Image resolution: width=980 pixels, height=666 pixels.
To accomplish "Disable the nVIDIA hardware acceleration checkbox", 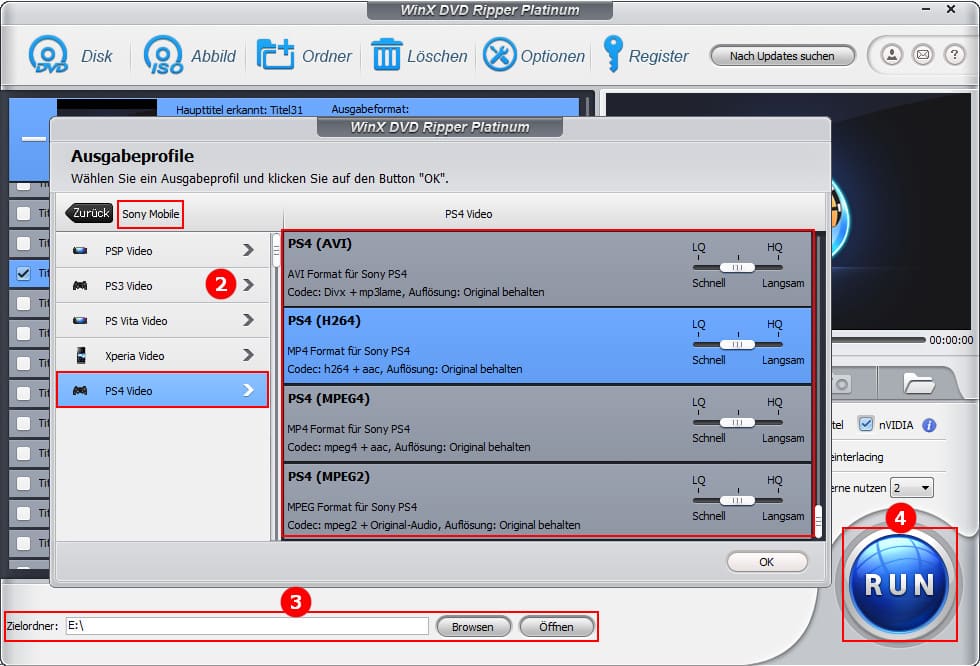I will [866, 425].
